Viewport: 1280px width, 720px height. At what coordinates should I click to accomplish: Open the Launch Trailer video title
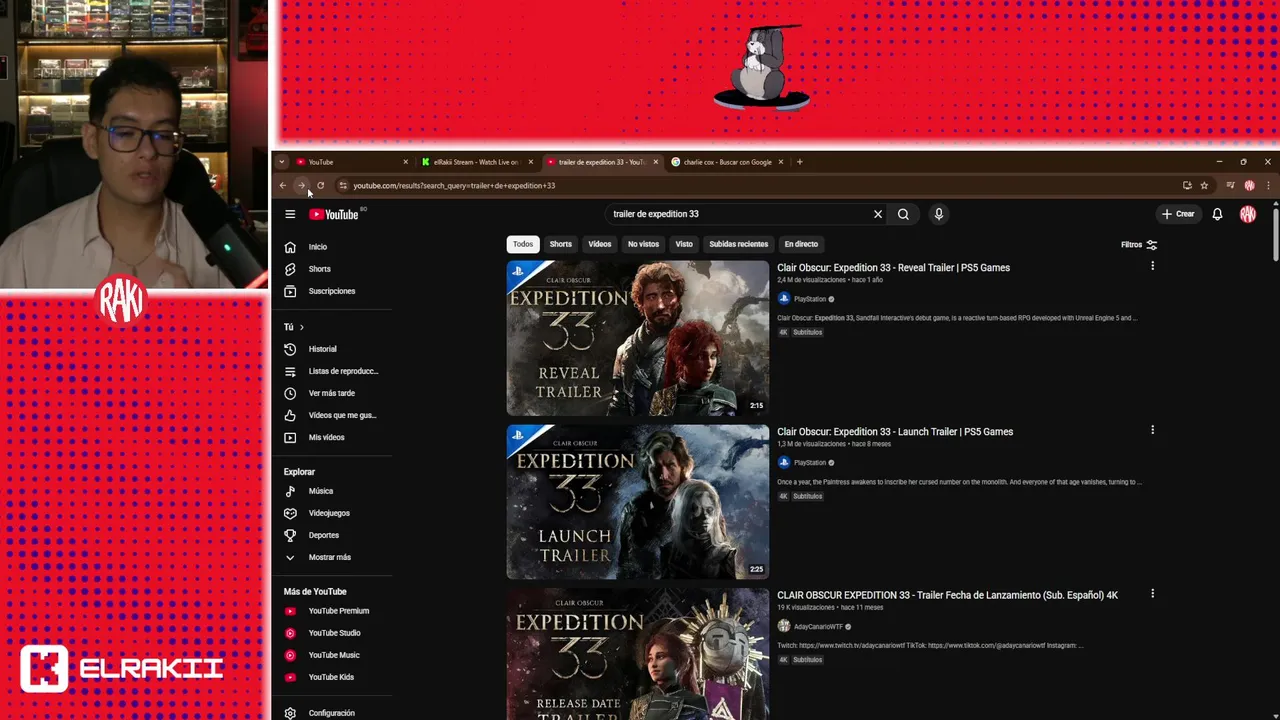pos(895,432)
